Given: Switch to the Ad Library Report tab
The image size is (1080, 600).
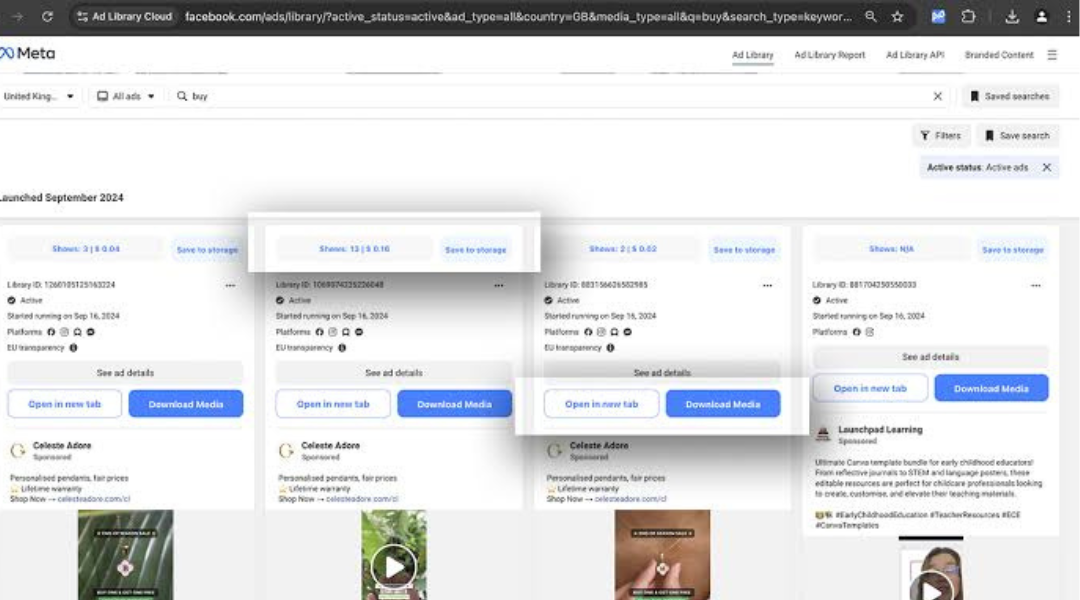Looking at the screenshot, I should point(831,55).
